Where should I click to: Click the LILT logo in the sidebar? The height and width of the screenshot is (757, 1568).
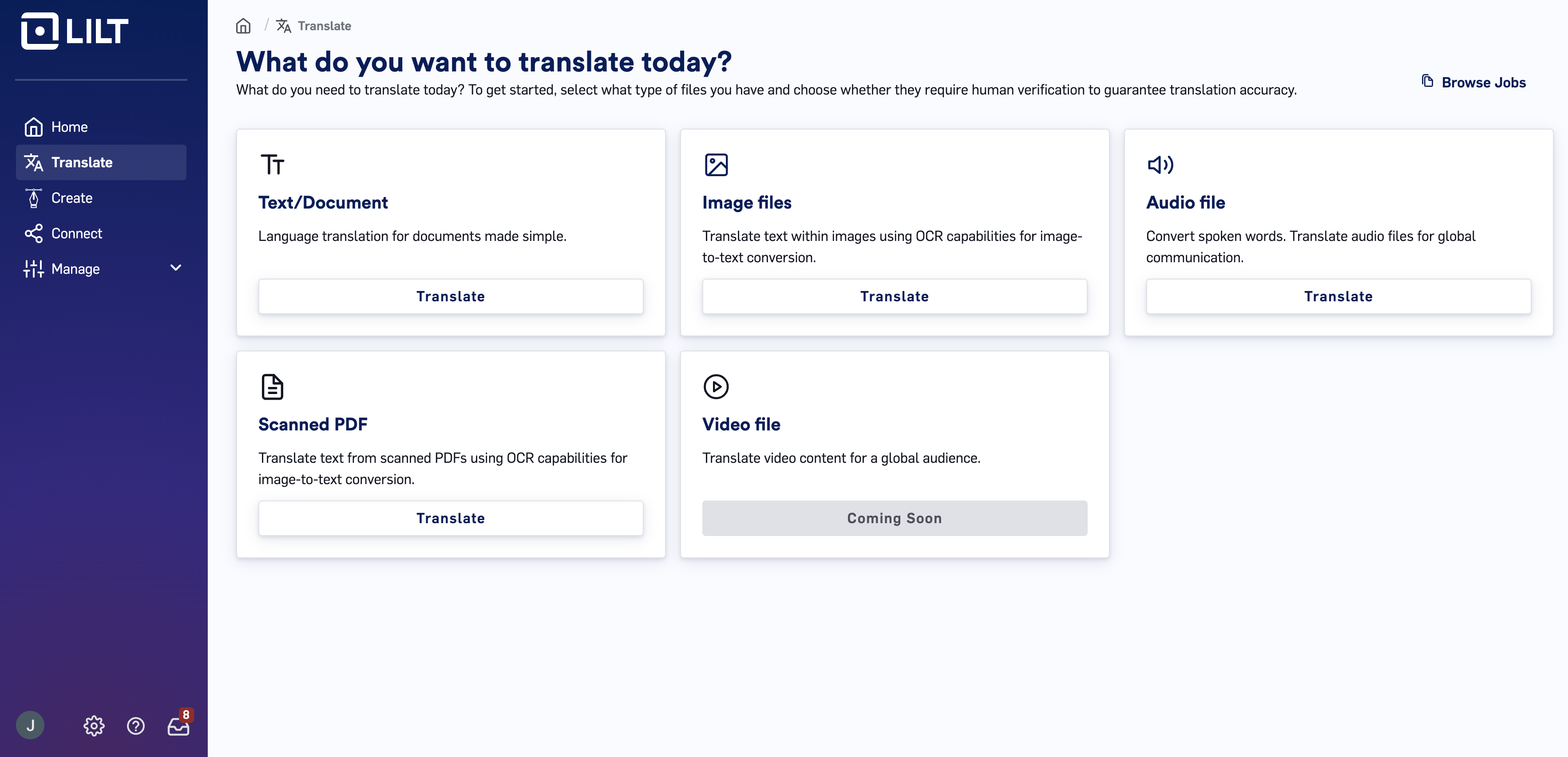coord(75,31)
